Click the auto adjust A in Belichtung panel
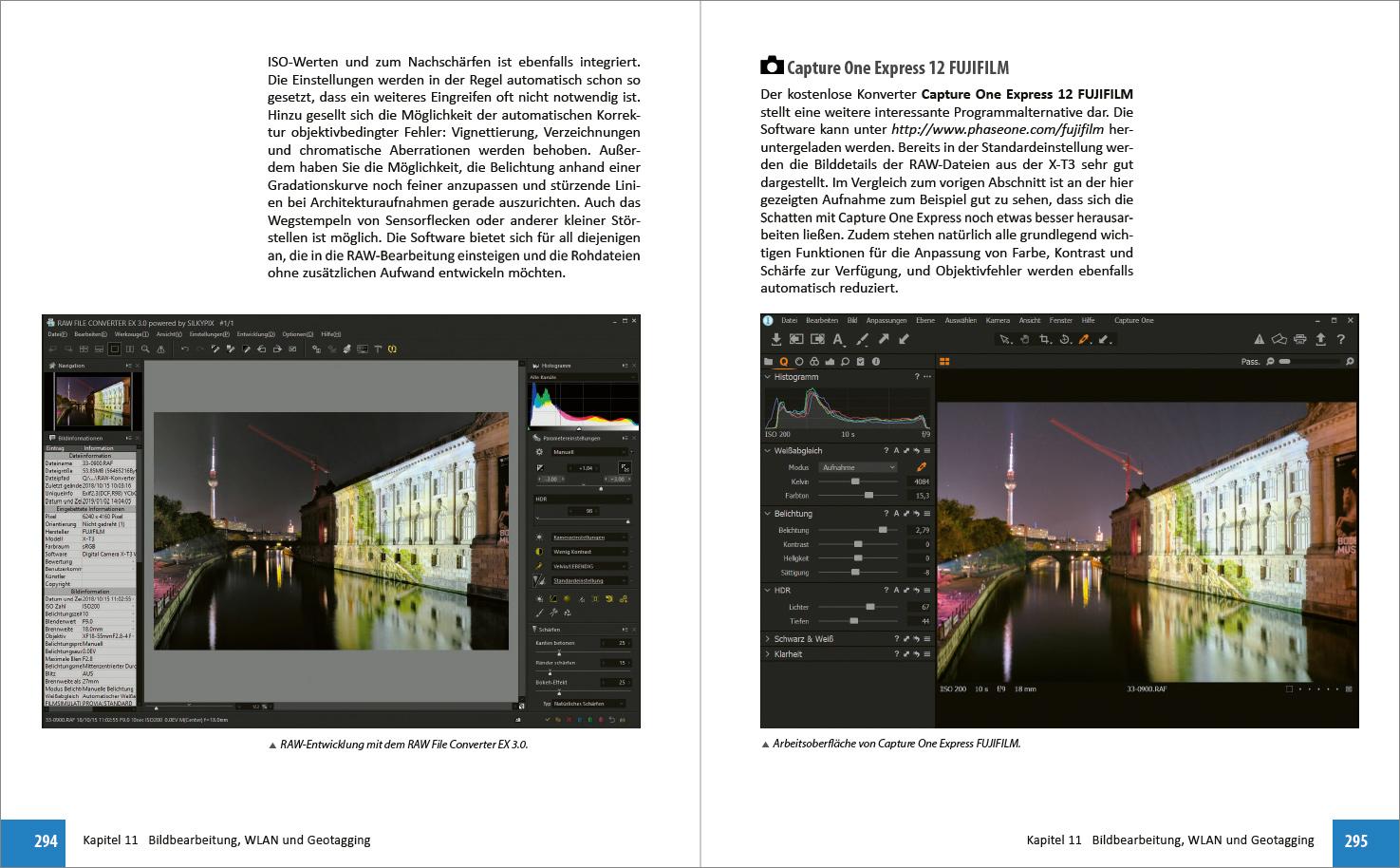Image resolution: width=1400 pixels, height=868 pixels. (x=895, y=514)
